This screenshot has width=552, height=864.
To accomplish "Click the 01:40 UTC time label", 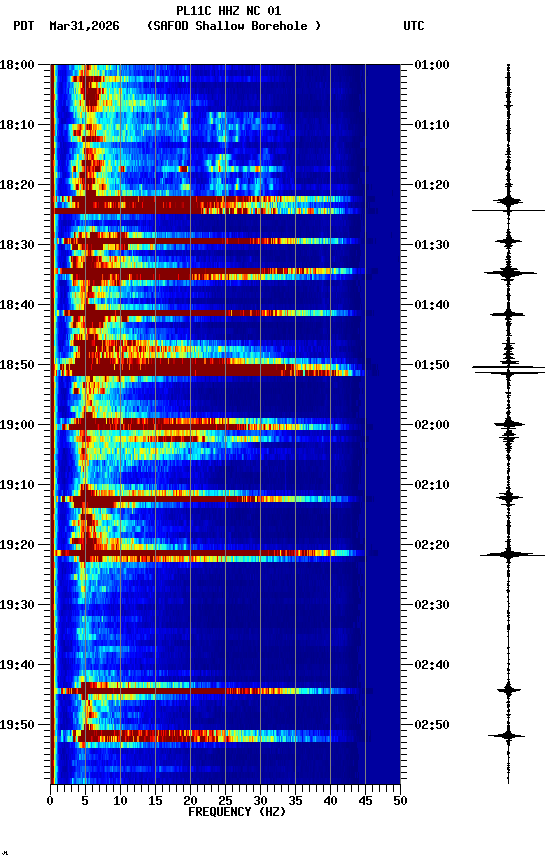I will (x=432, y=305).
